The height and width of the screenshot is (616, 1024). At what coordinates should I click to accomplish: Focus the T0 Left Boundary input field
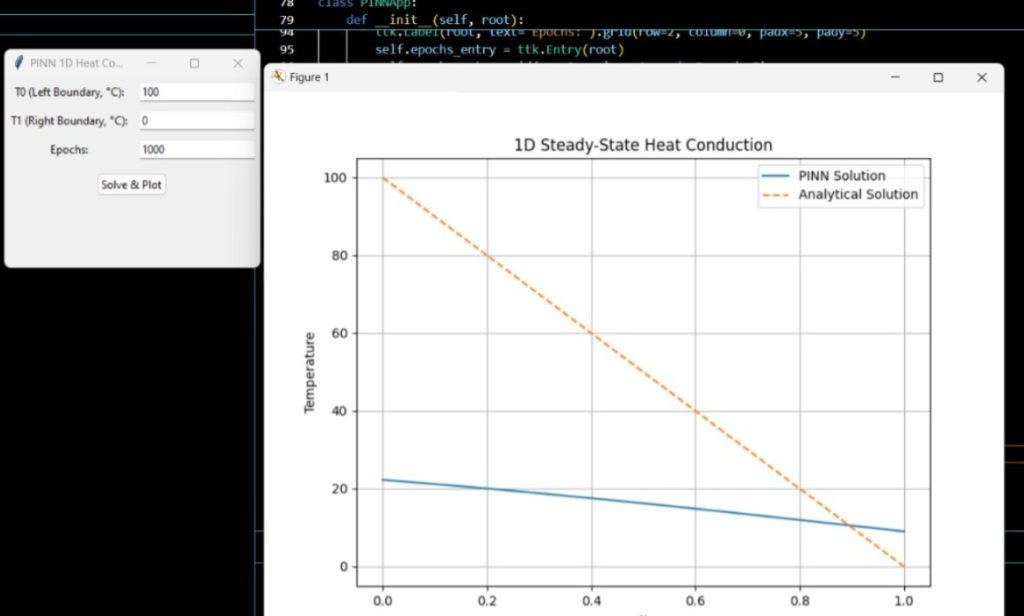pyautogui.click(x=196, y=92)
